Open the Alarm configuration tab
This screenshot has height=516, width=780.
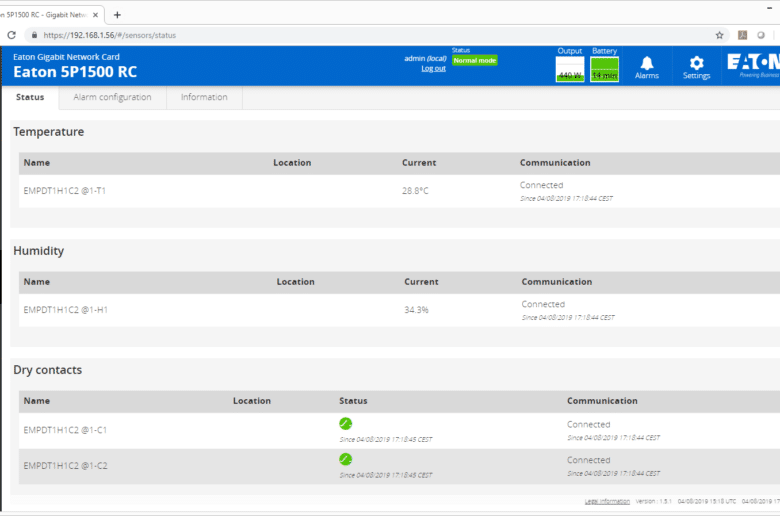pos(112,97)
